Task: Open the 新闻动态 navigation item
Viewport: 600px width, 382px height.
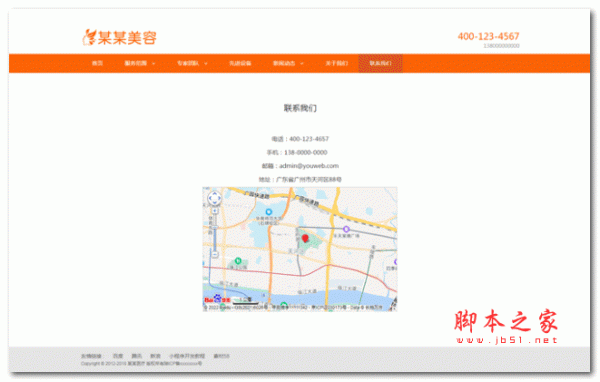Action: (284, 63)
